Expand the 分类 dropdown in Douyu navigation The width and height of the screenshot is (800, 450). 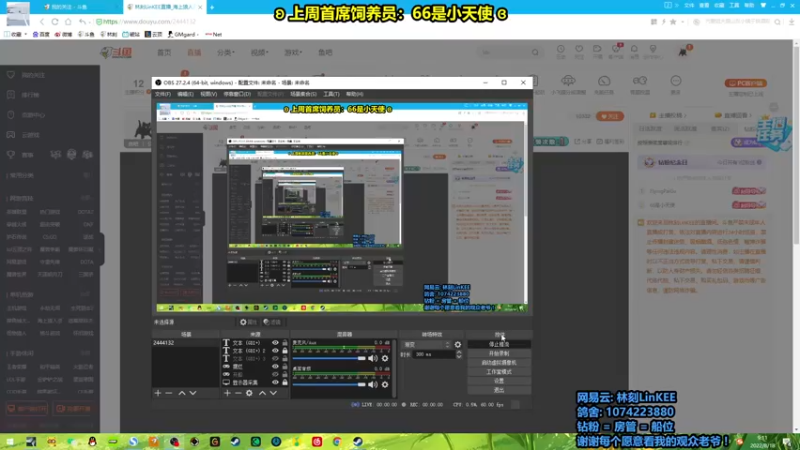pos(226,53)
